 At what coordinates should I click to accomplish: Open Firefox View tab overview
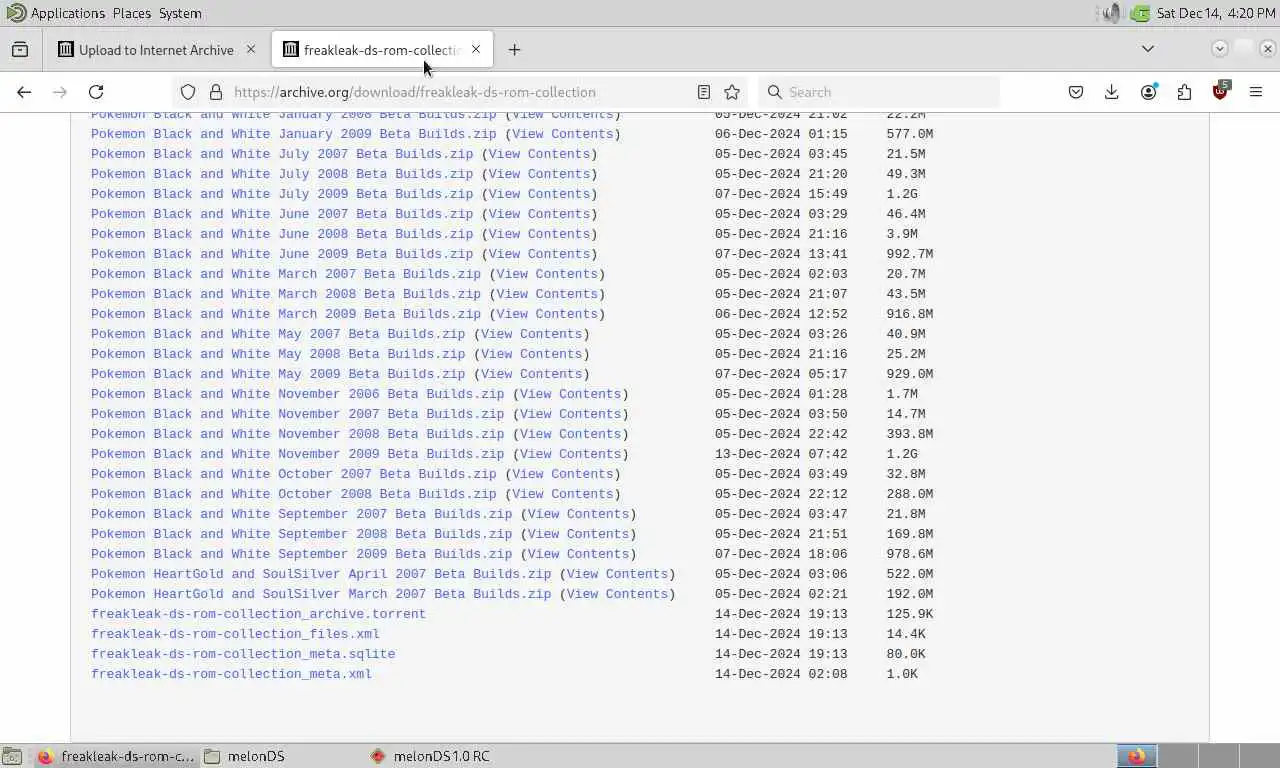[20, 49]
